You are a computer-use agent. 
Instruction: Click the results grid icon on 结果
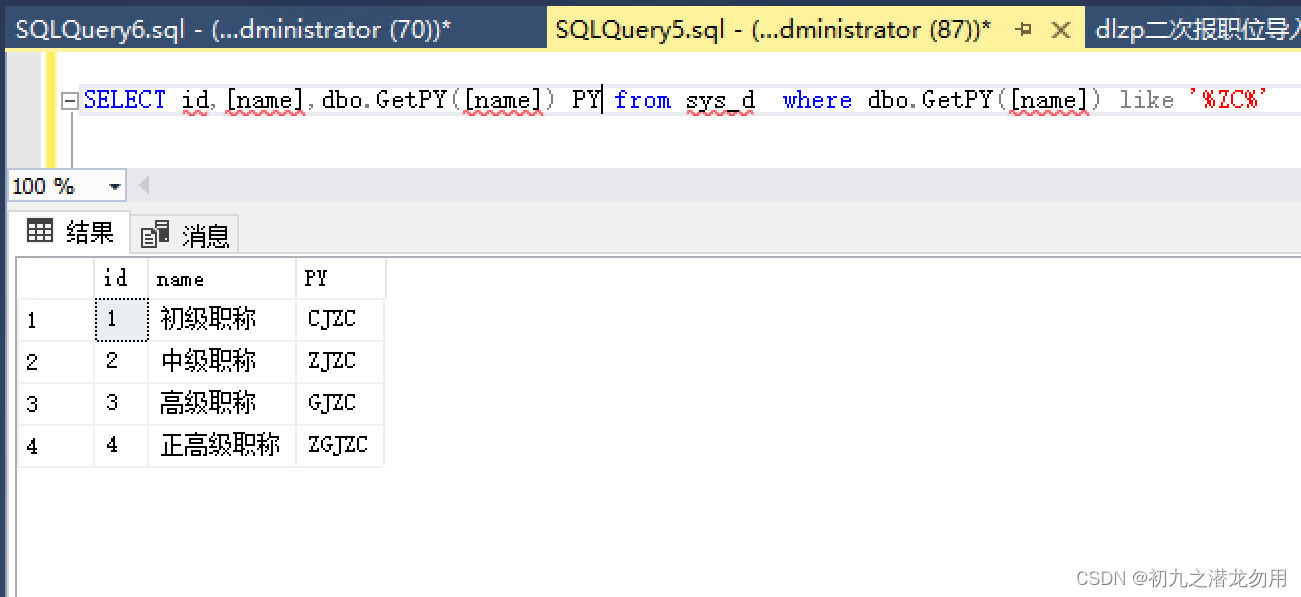(40, 232)
